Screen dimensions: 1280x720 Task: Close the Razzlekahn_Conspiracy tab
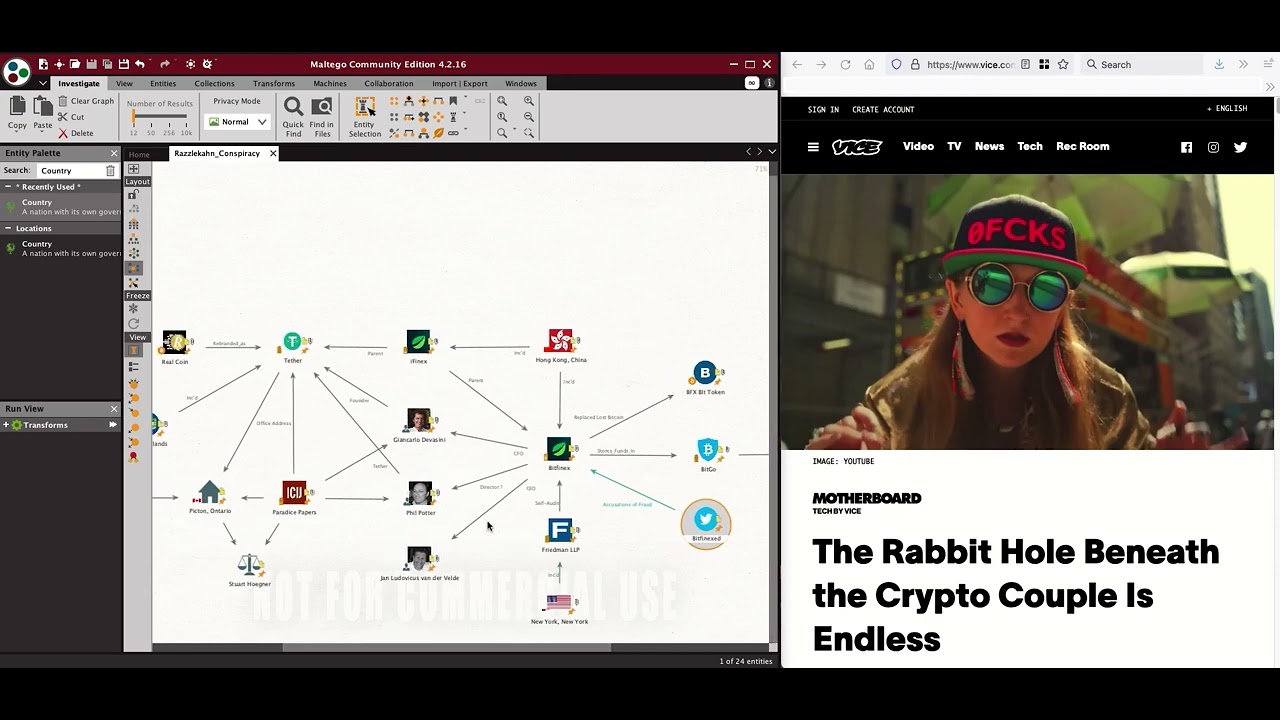click(273, 153)
